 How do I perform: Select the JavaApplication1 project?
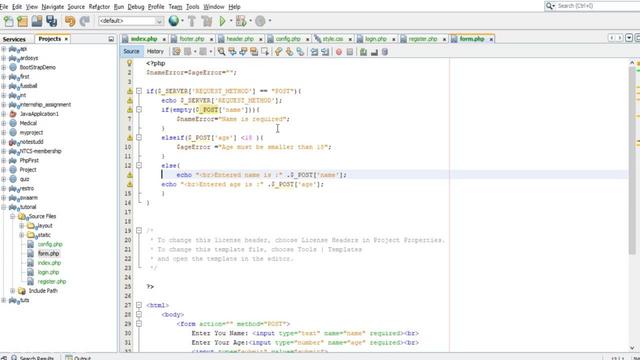39,114
